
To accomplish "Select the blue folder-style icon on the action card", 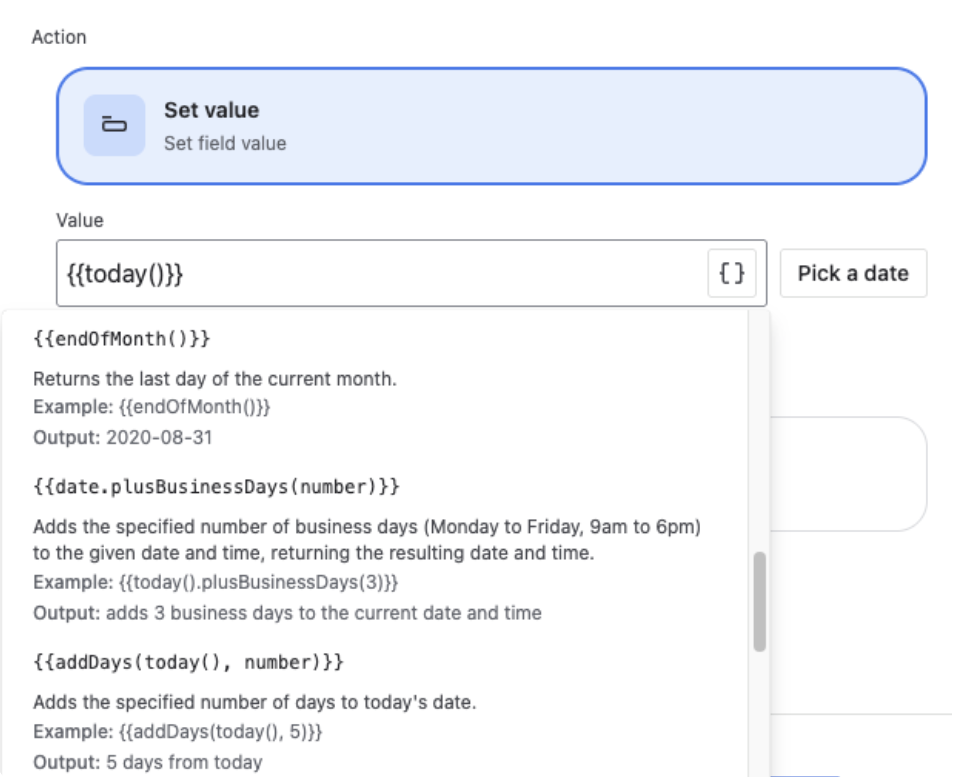I will pyautogui.click(x=113, y=123).
